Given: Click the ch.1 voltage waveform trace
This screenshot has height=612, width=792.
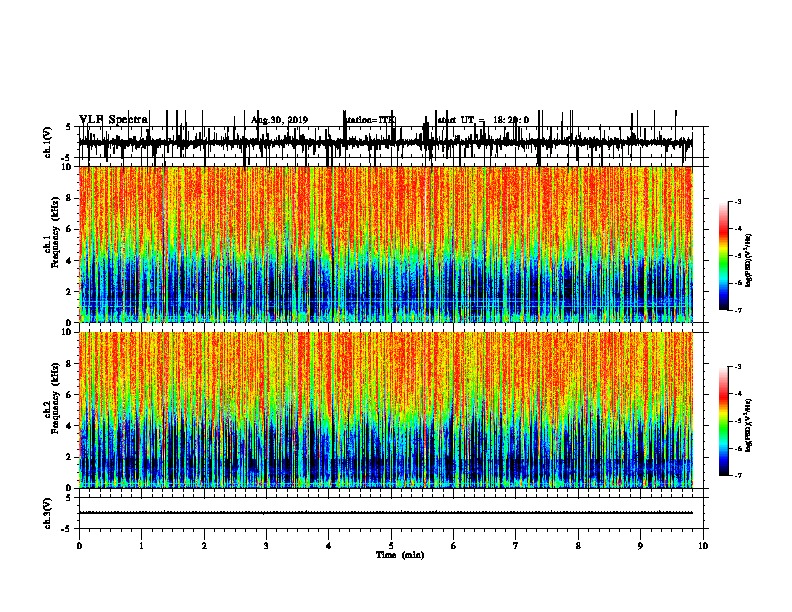Looking at the screenshot, I should coord(385,142).
